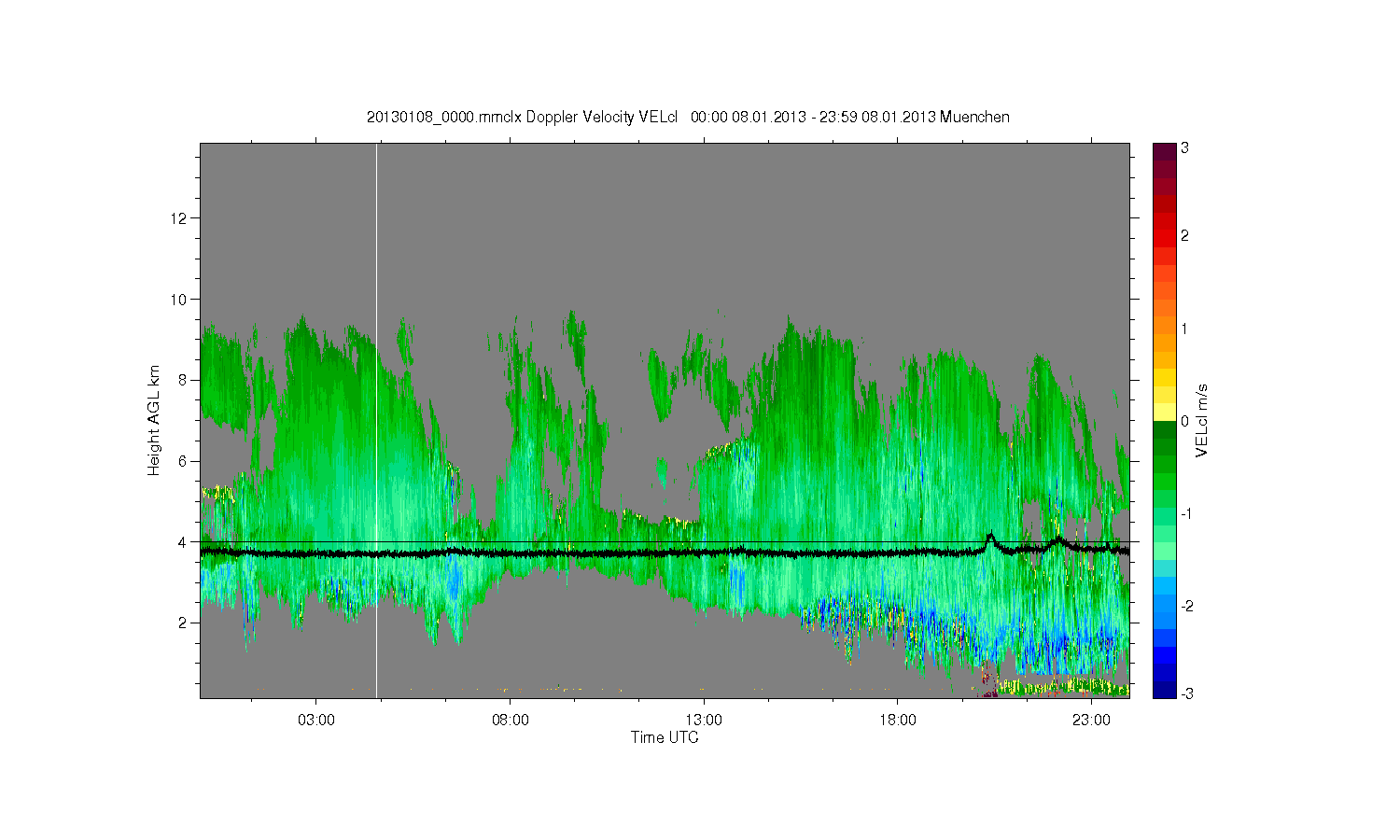The height and width of the screenshot is (840, 1400).
Task: Click the 03:00 time axis label
Action: (x=316, y=720)
